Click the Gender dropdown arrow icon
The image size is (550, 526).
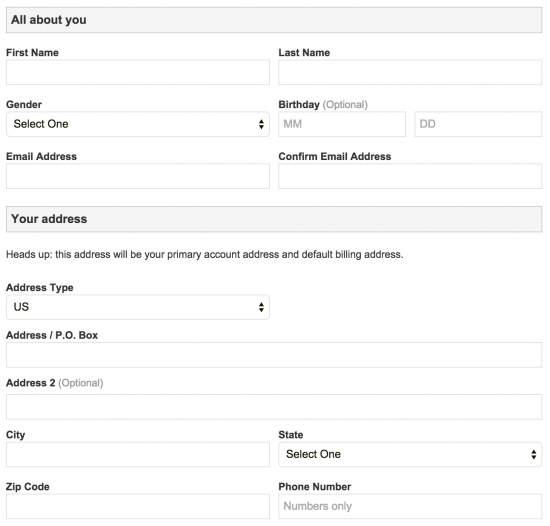pos(261,124)
